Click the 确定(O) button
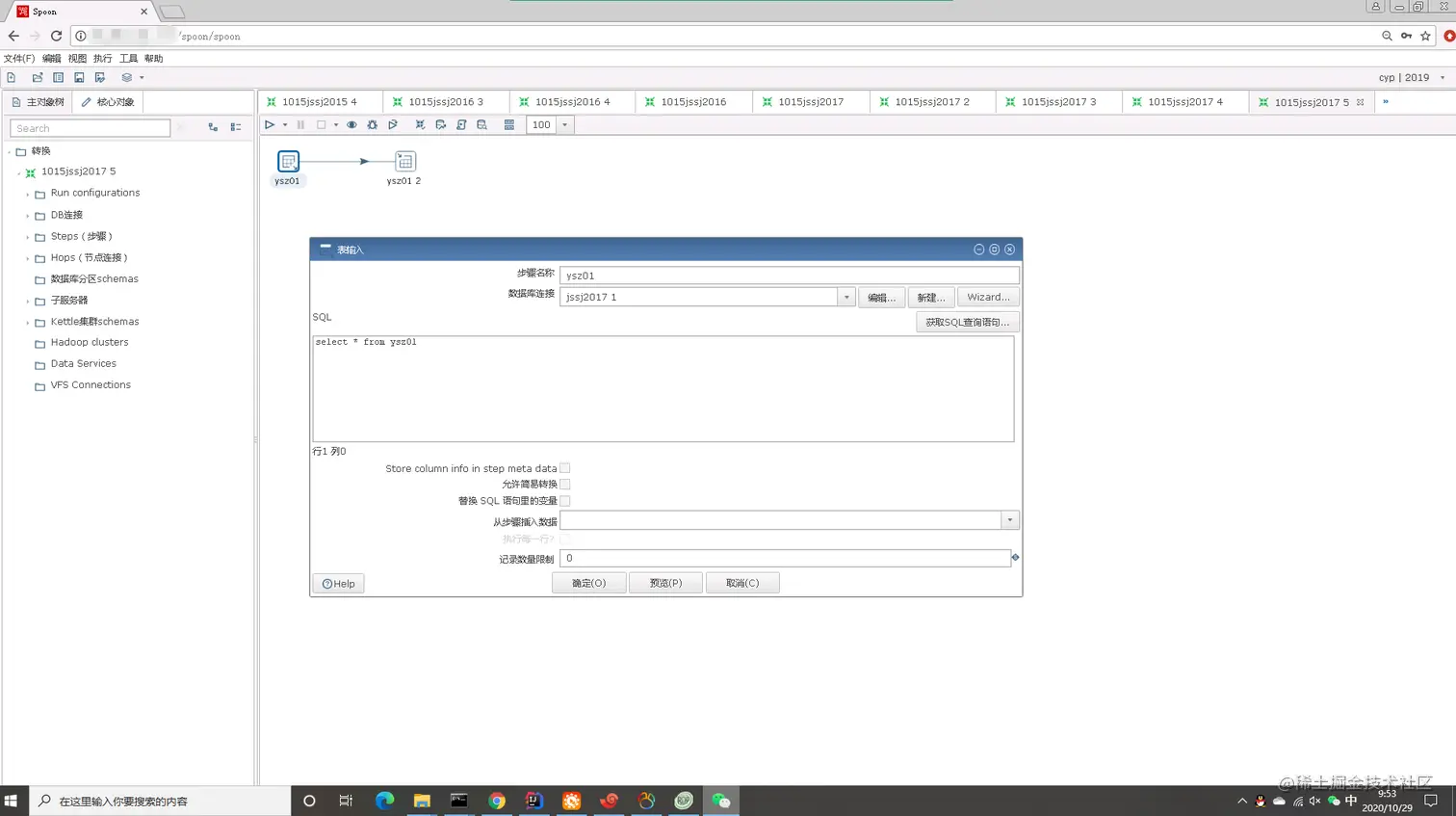Image resolution: width=1456 pixels, height=816 pixels. click(x=589, y=583)
